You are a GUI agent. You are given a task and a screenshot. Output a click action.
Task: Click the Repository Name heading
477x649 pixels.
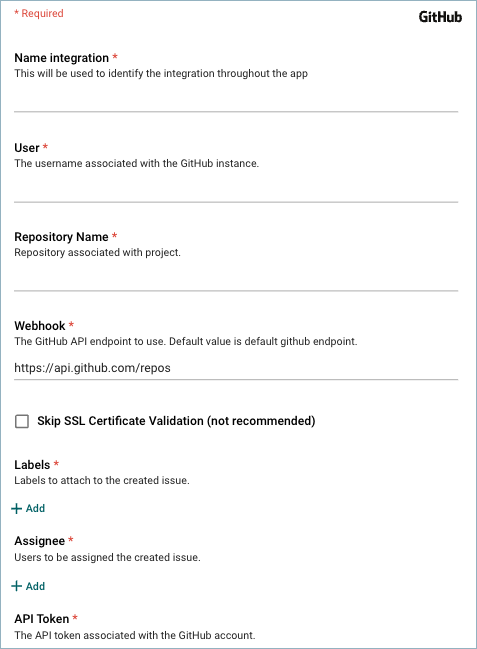[x=61, y=237]
